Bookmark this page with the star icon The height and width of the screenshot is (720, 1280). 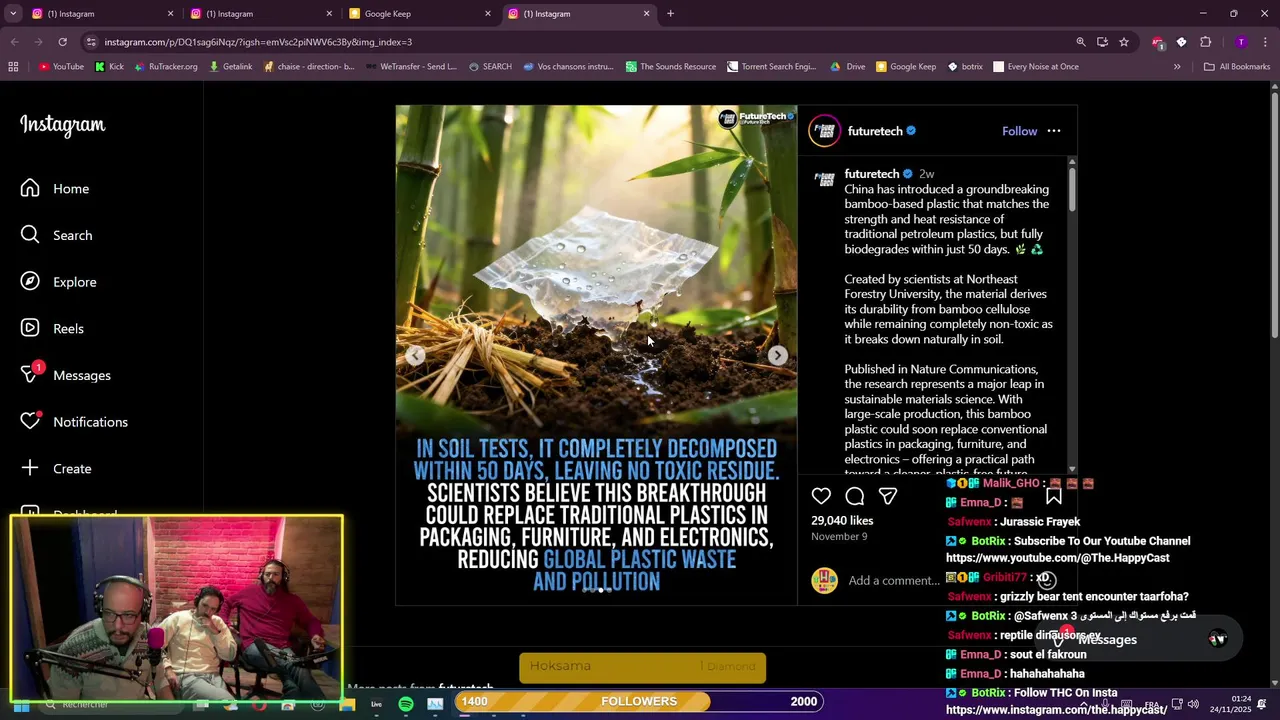[x=1124, y=42]
